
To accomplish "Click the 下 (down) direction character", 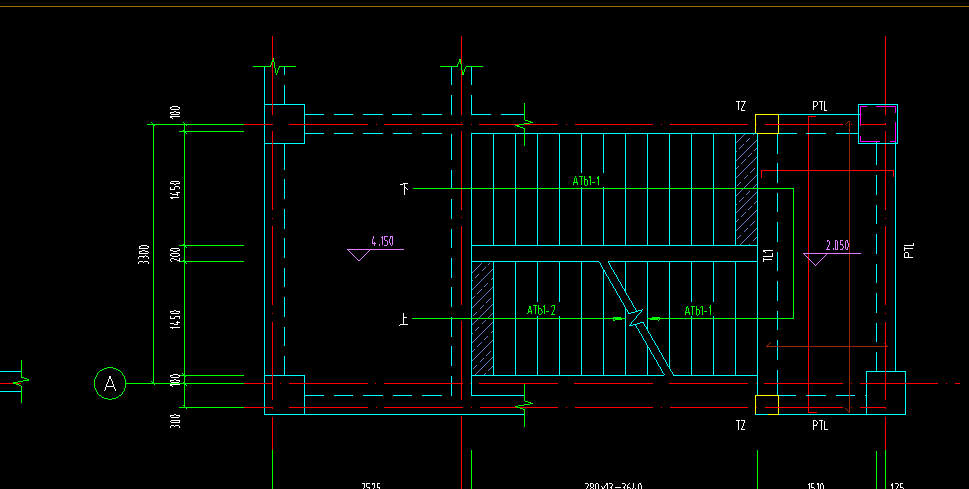I will tap(405, 188).
